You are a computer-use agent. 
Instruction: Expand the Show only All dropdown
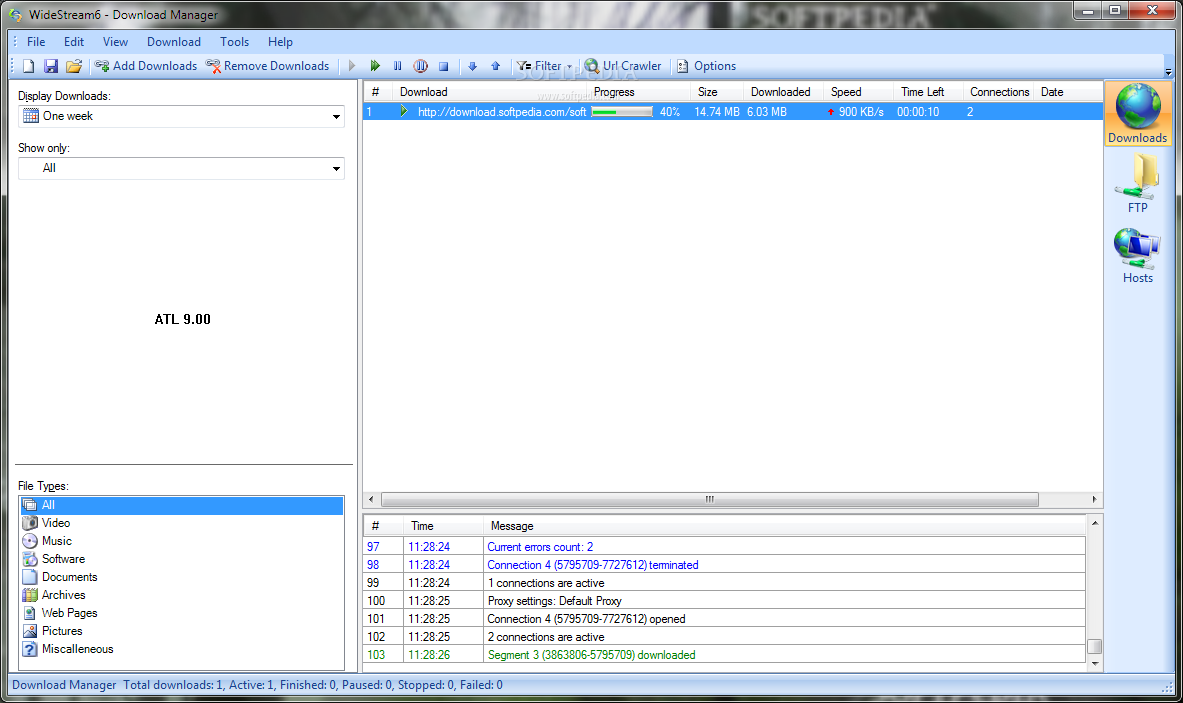[x=336, y=168]
